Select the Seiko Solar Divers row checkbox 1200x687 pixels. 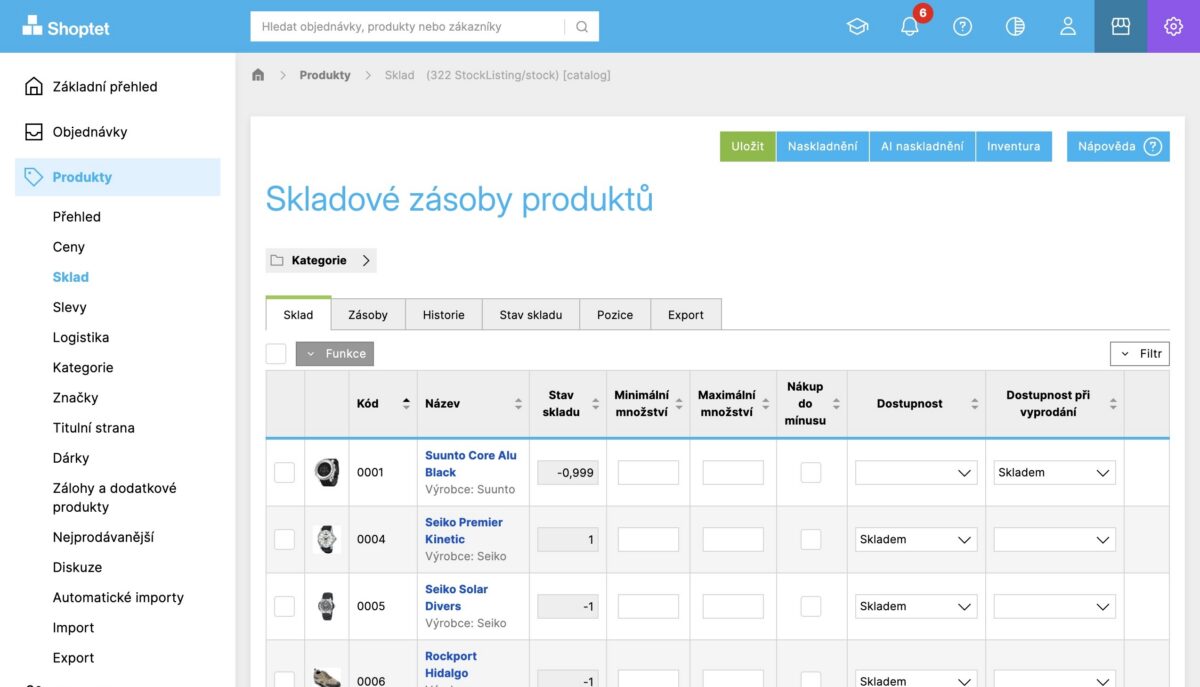(285, 606)
